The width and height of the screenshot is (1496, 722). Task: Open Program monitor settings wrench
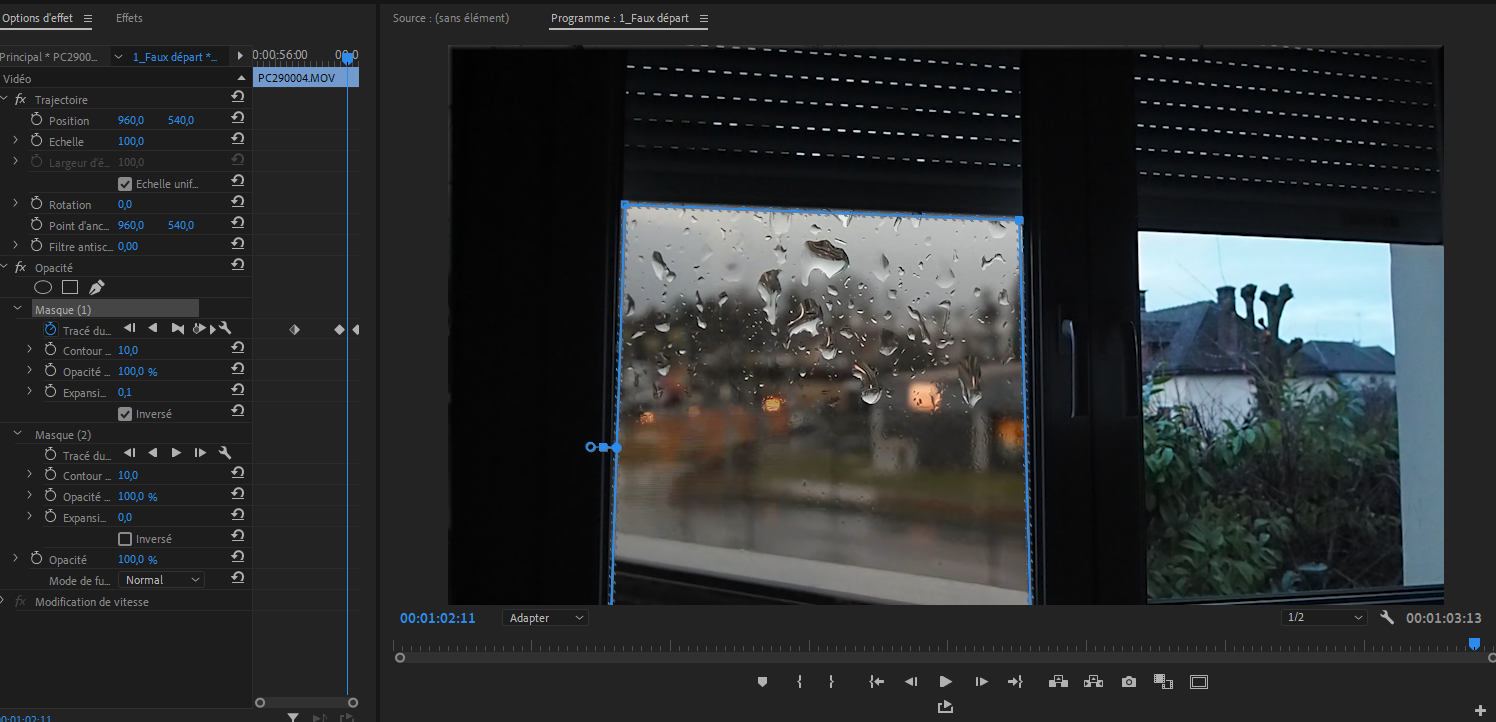tap(1387, 618)
